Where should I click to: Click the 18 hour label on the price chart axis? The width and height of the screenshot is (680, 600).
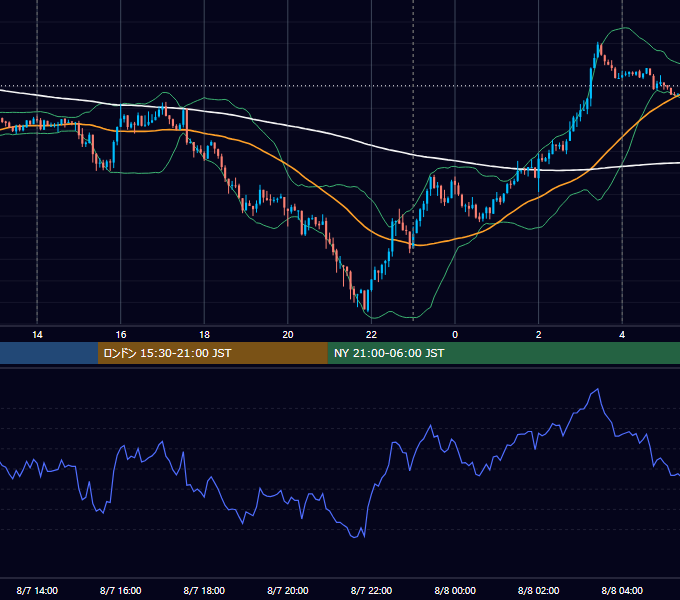pos(204,335)
